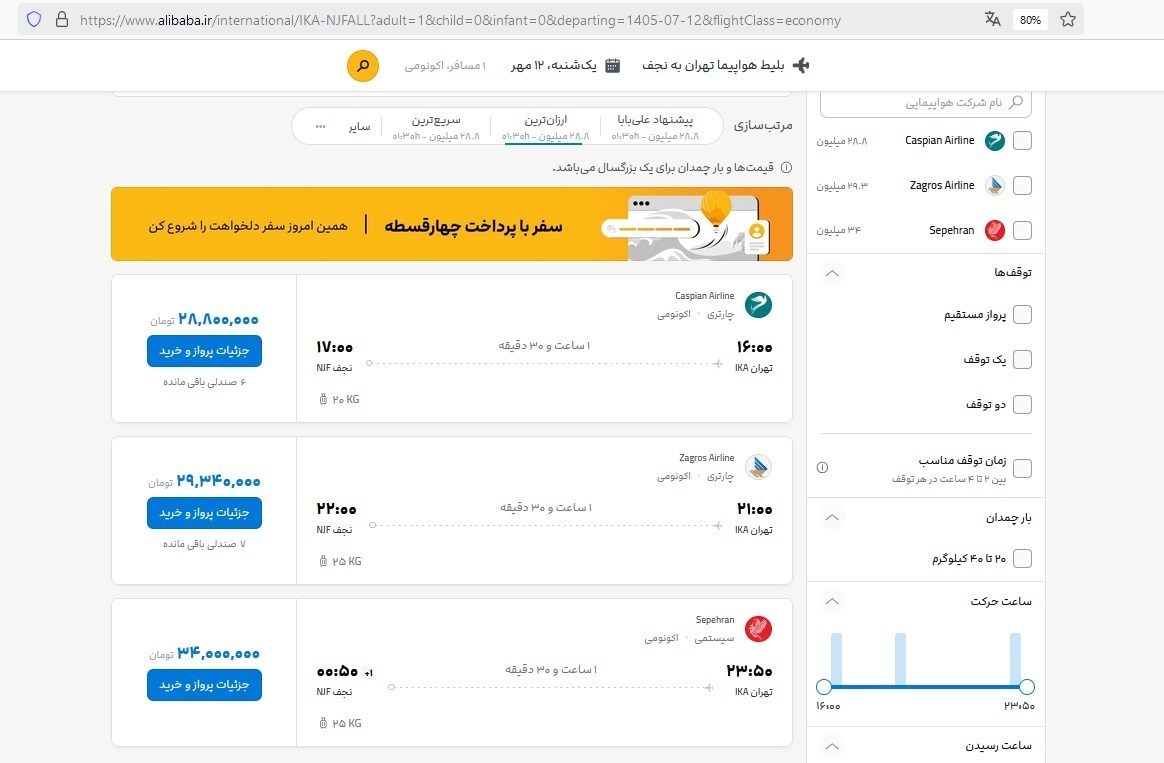Tick the Caspian Airline checkbox

coord(1022,140)
